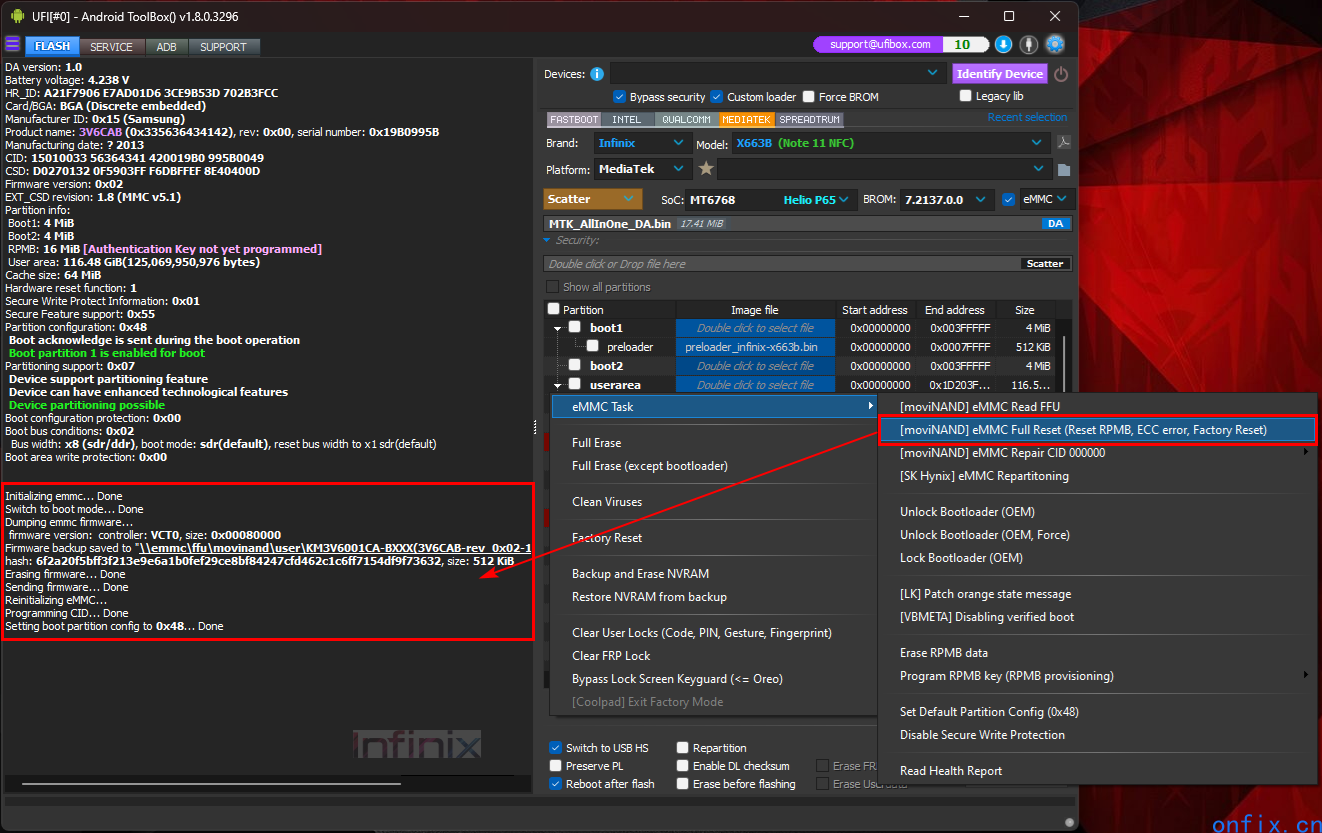The height and width of the screenshot is (833, 1322).
Task: Toggle Bypass security checkbox
Action: 620,97
